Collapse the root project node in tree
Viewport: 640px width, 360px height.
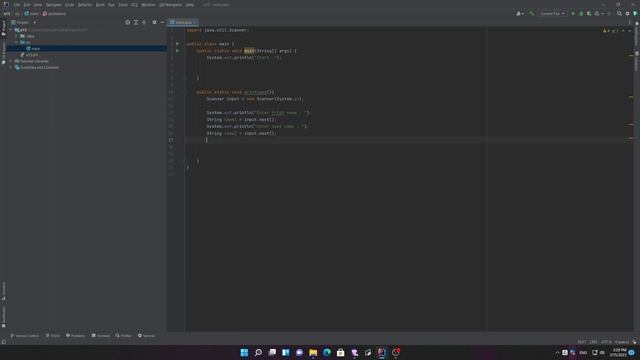click(x=11, y=30)
